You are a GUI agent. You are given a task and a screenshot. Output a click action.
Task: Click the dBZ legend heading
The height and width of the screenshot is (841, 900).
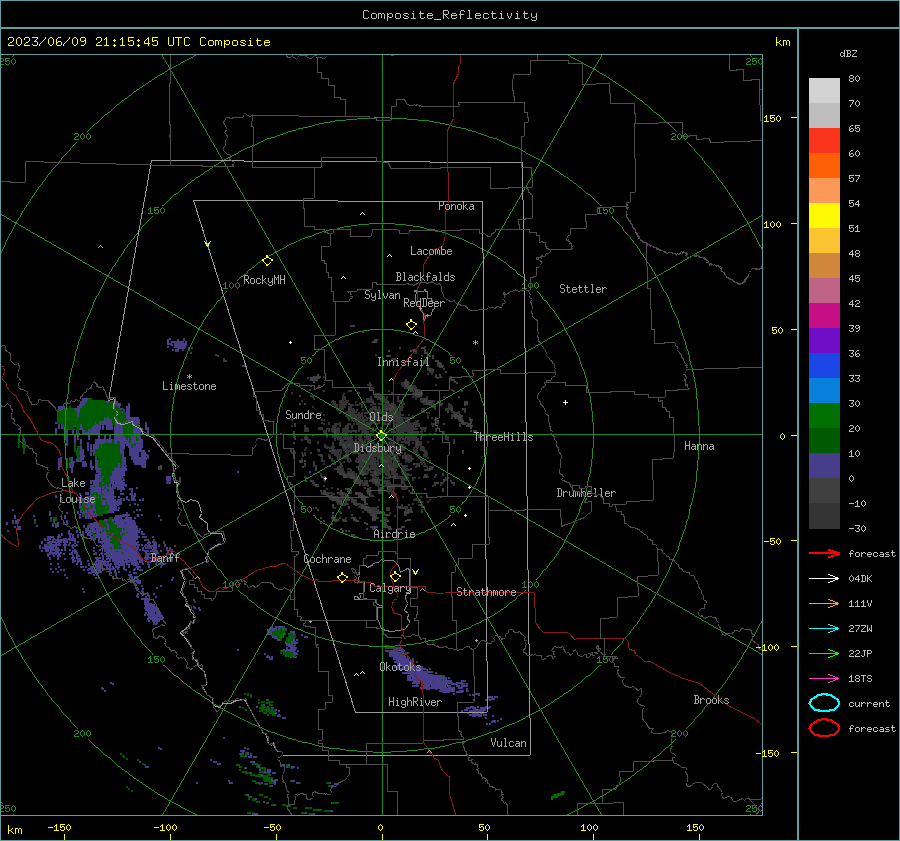pos(848,53)
